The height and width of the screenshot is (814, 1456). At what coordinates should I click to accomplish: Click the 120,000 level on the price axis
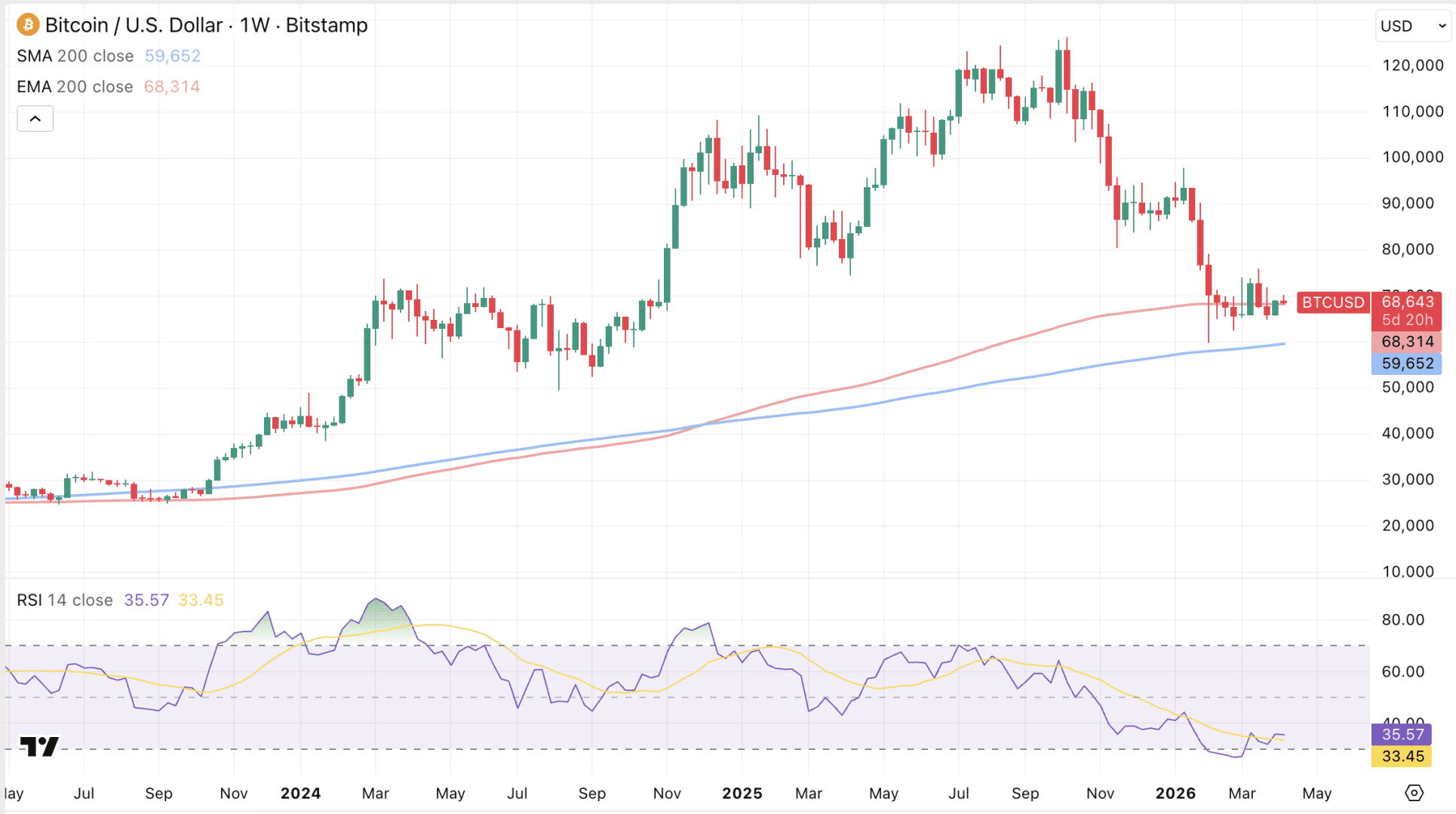1412,66
